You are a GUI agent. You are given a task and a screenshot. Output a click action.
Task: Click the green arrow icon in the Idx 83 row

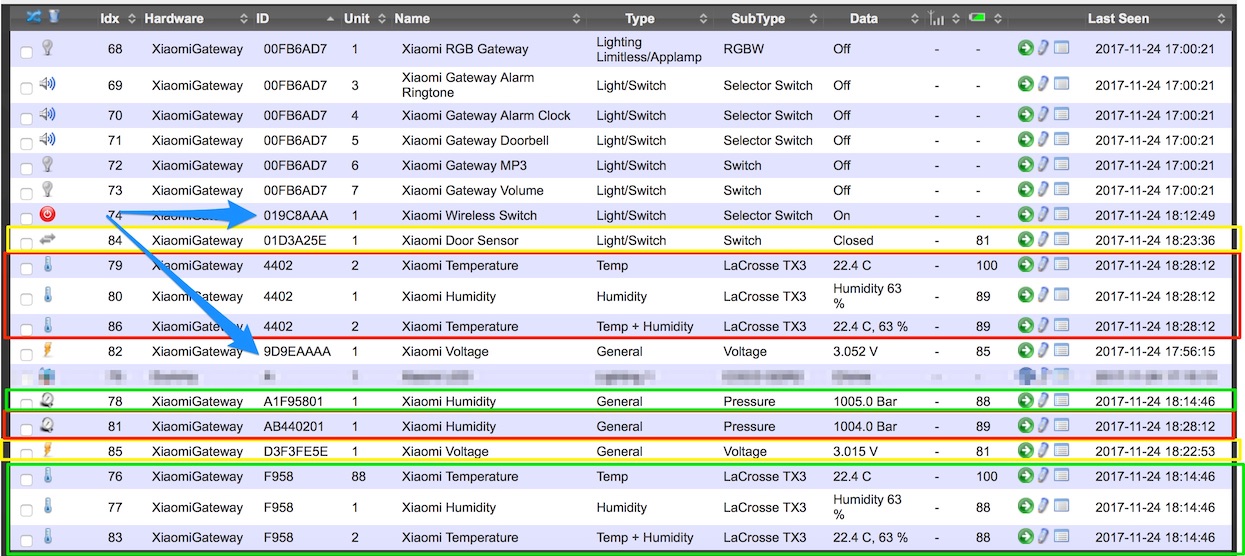pos(1025,538)
